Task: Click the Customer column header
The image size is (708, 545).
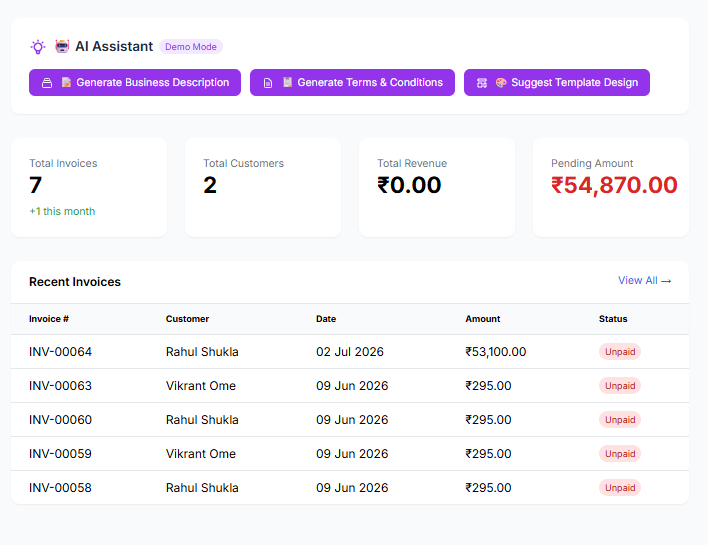Action: [187, 319]
